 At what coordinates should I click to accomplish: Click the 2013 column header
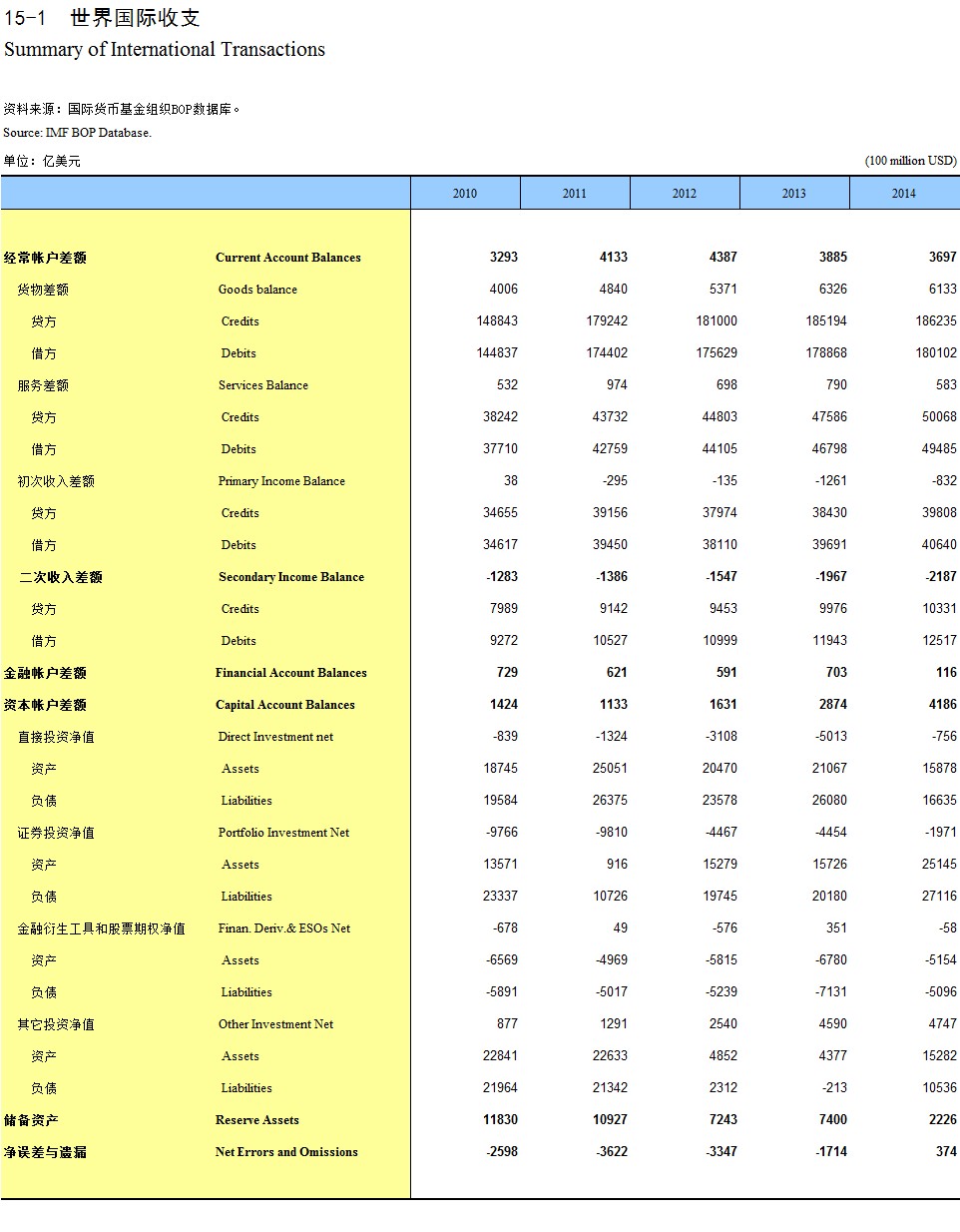(794, 193)
